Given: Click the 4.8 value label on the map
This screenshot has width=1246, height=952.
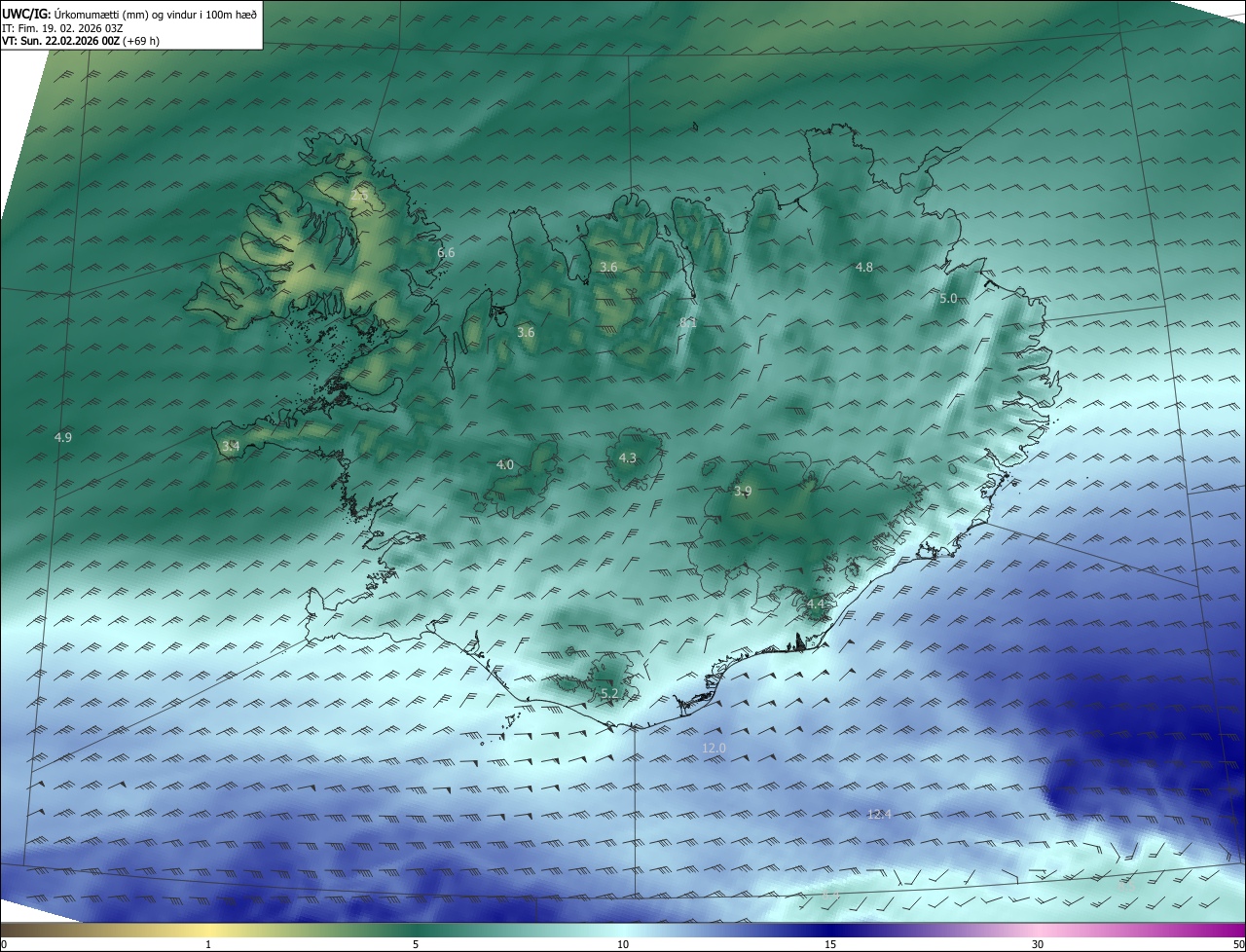Looking at the screenshot, I should (x=864, y=267).
